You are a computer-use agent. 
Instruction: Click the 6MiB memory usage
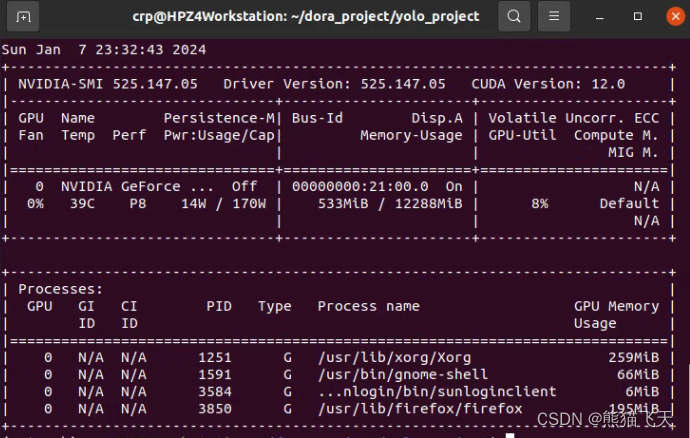pyautogui.click(x=642, y=392)
